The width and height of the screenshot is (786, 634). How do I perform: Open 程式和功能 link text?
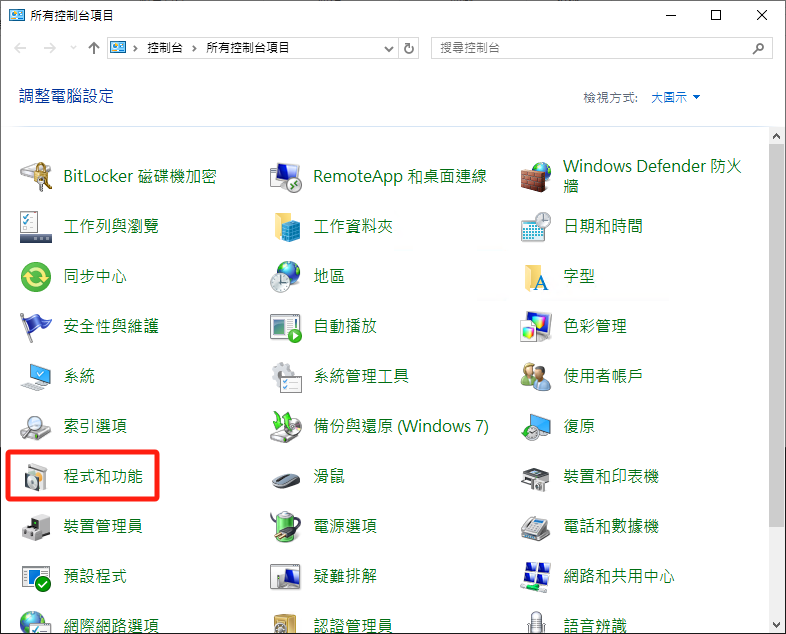click(103, 477)
